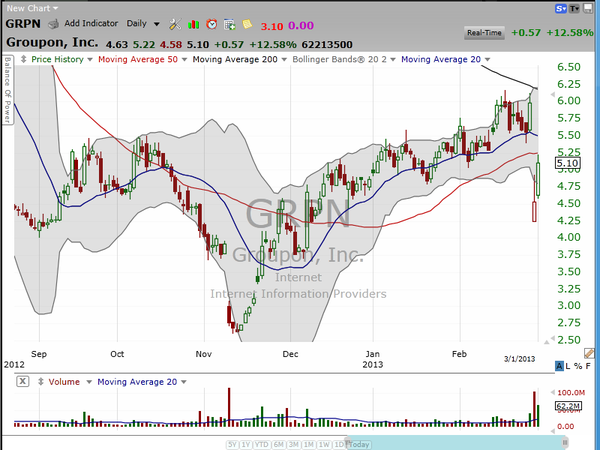Image resolution: width=600 pixels, height=450 pixels.
Task: Click the +12.58% beside the Real-Time button
Action: click(569, 33)
